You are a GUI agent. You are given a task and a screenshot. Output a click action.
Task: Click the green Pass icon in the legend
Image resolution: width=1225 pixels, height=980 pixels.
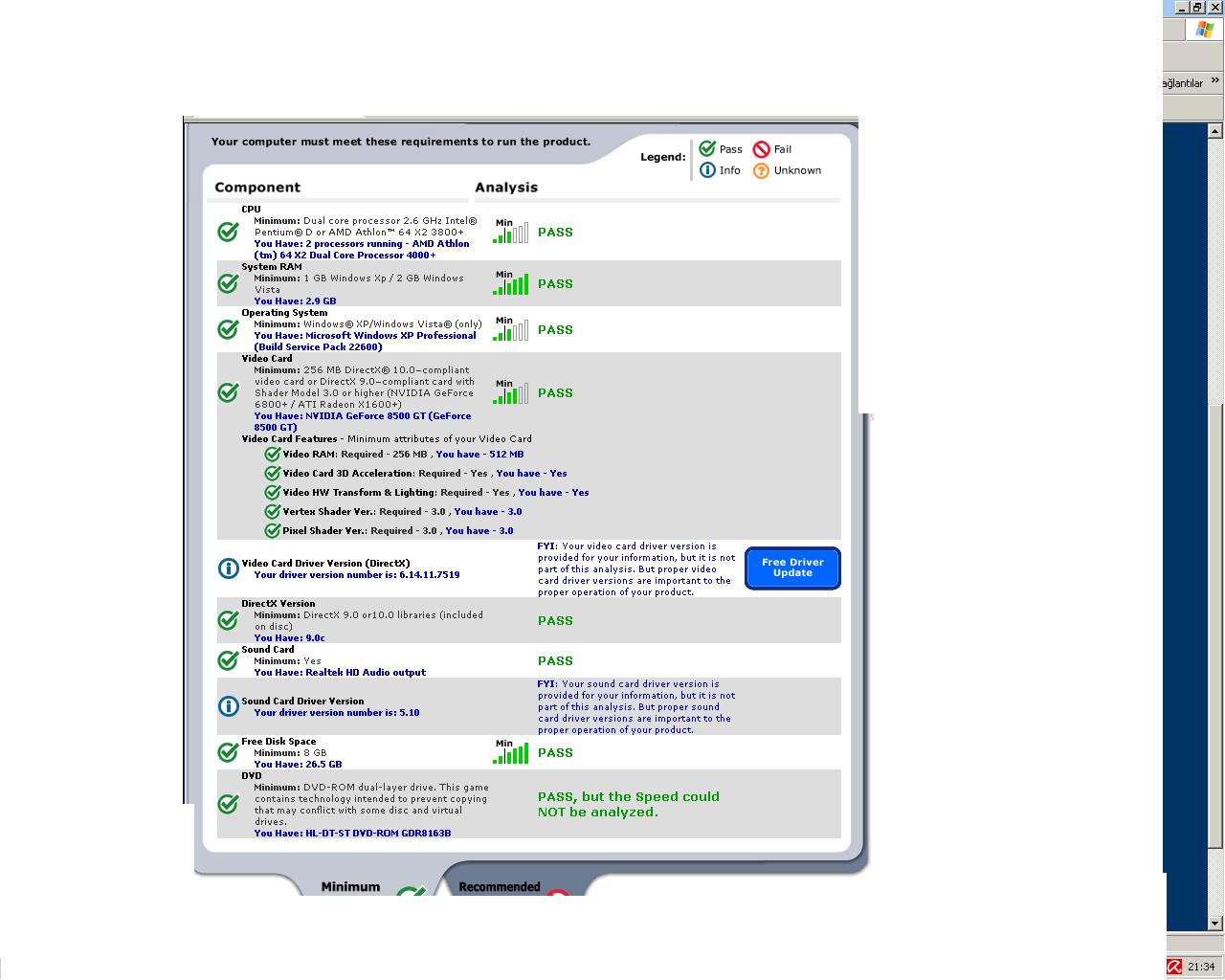pos(707,148)
